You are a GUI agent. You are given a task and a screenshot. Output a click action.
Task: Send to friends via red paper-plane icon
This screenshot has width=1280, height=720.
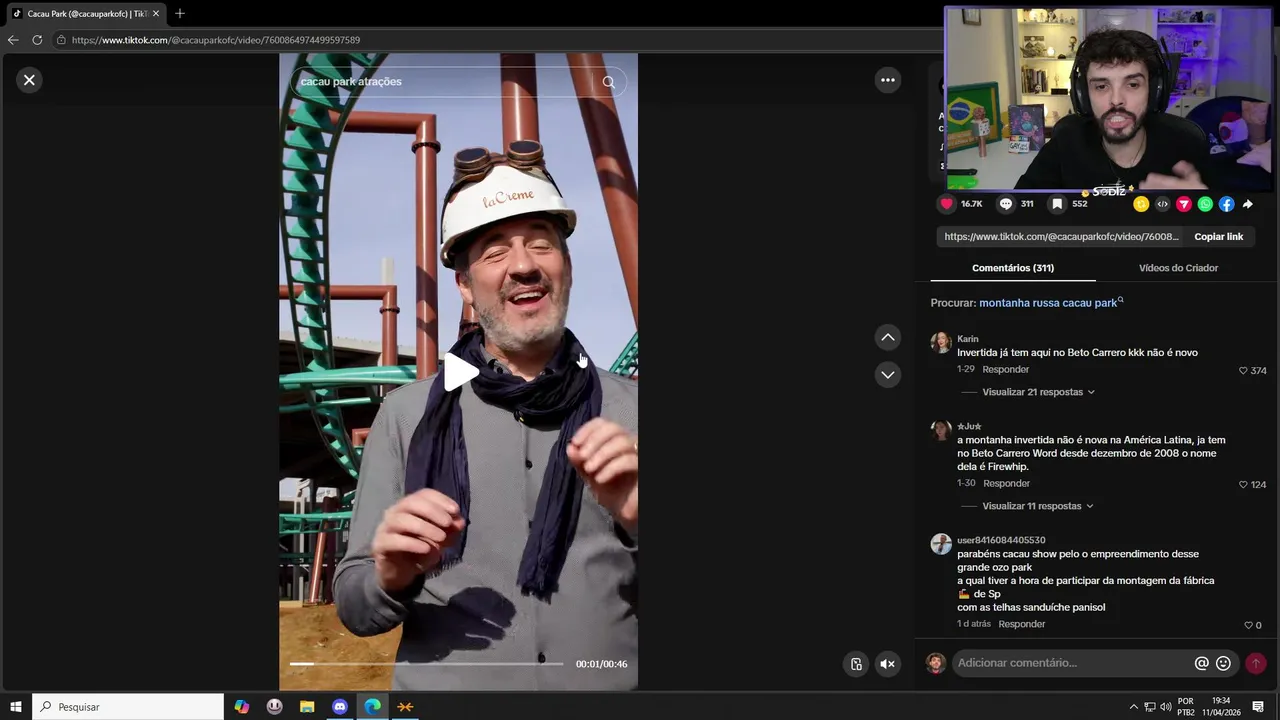(1183, 204)
